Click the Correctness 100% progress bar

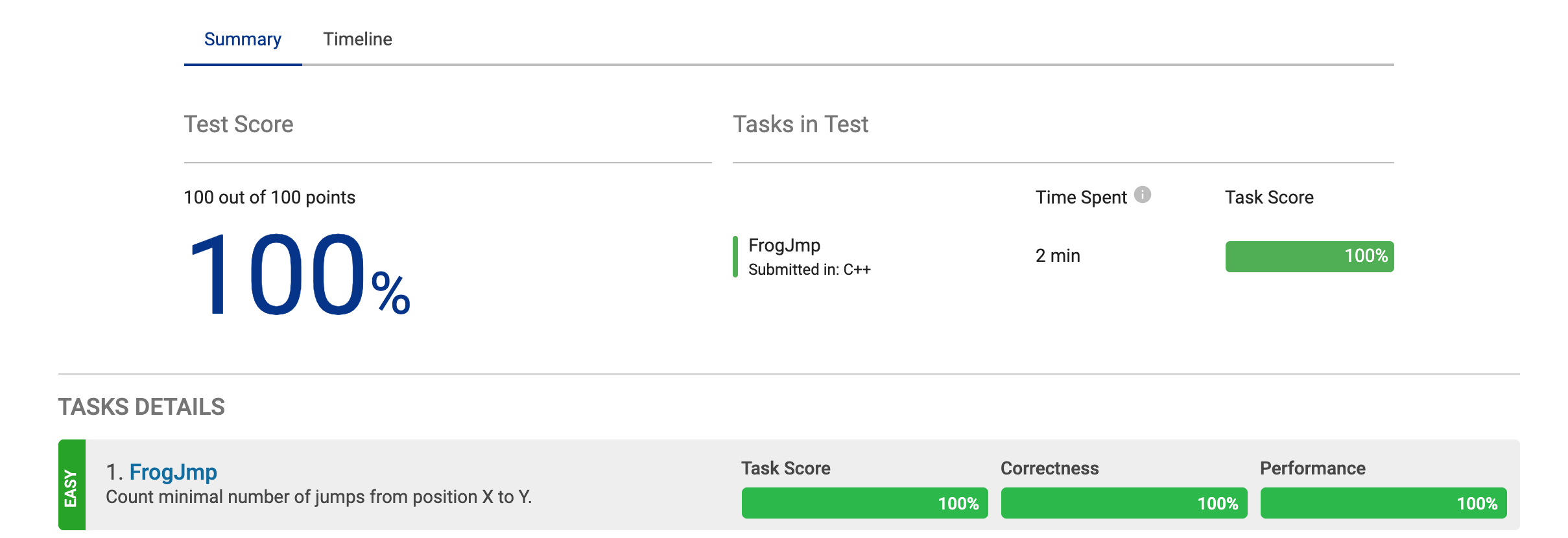click(1124, 503)
